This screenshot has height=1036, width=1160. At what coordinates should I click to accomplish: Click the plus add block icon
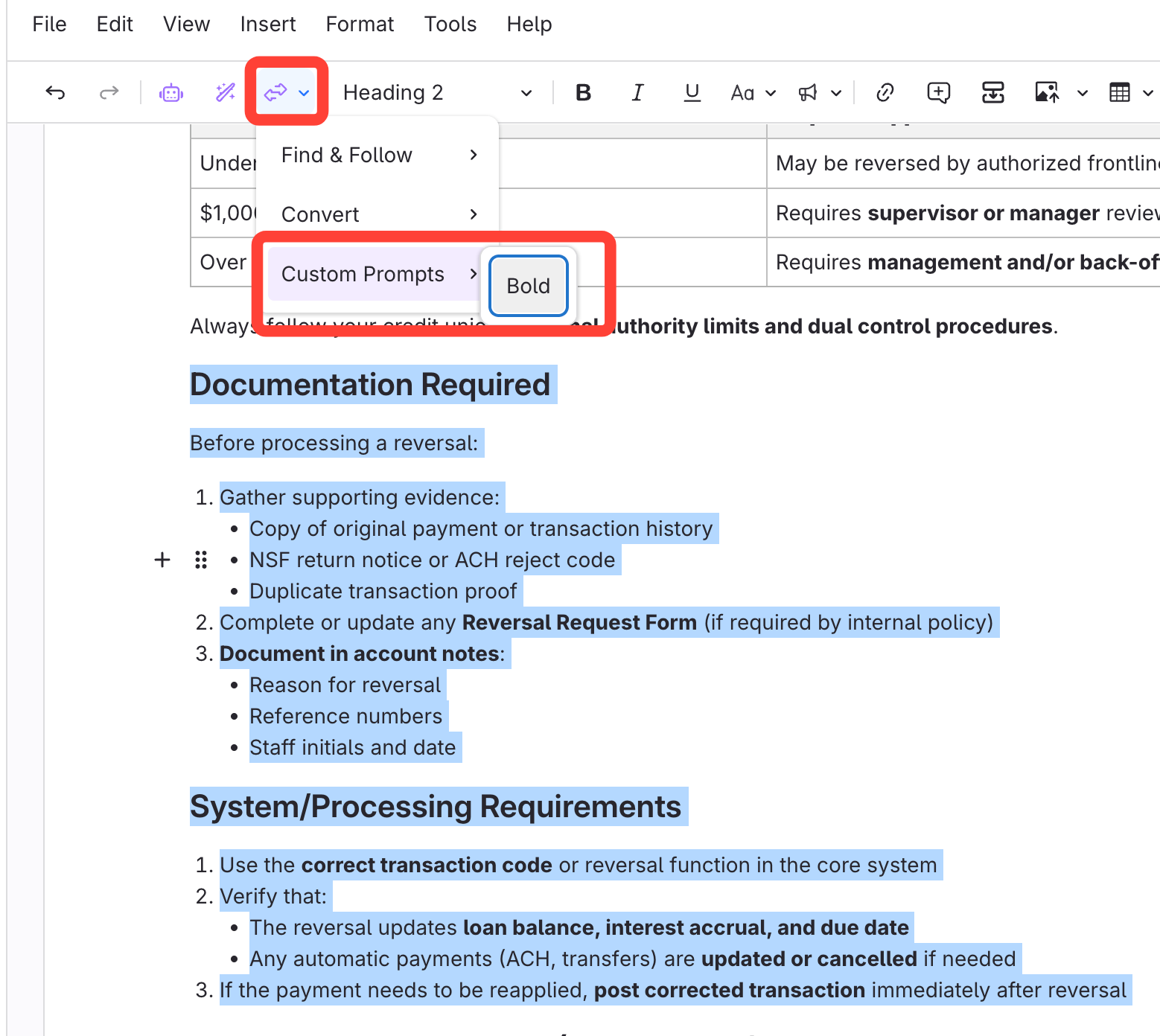click(162, 560)
